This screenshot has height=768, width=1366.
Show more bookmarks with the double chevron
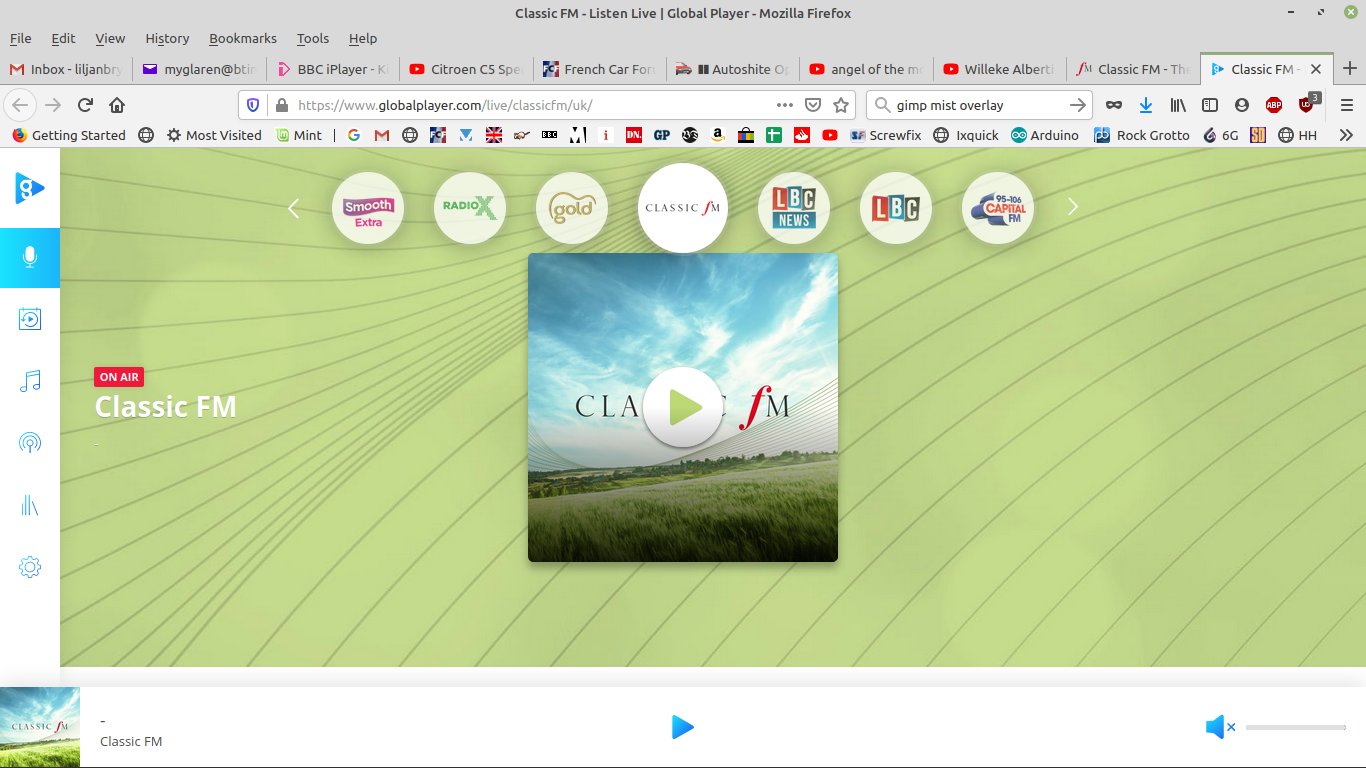pos(1346,135)
